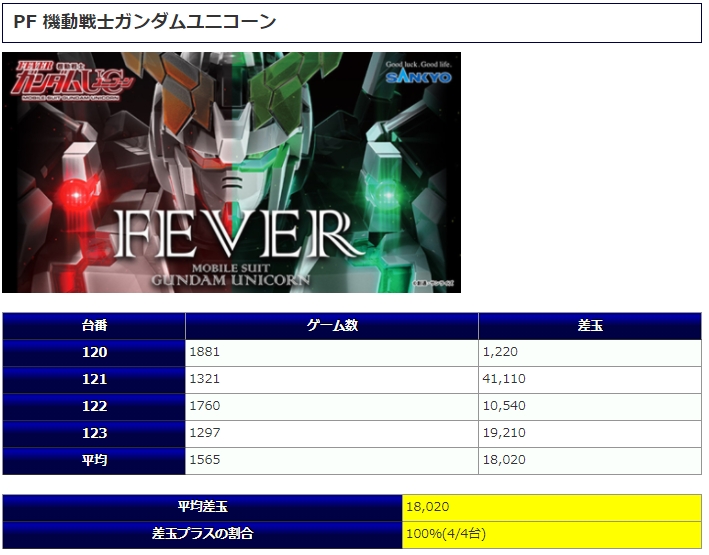Select the 平均 row header
Image resolution: width=709 pixels, height=555 pixels.
coord(94,461)
